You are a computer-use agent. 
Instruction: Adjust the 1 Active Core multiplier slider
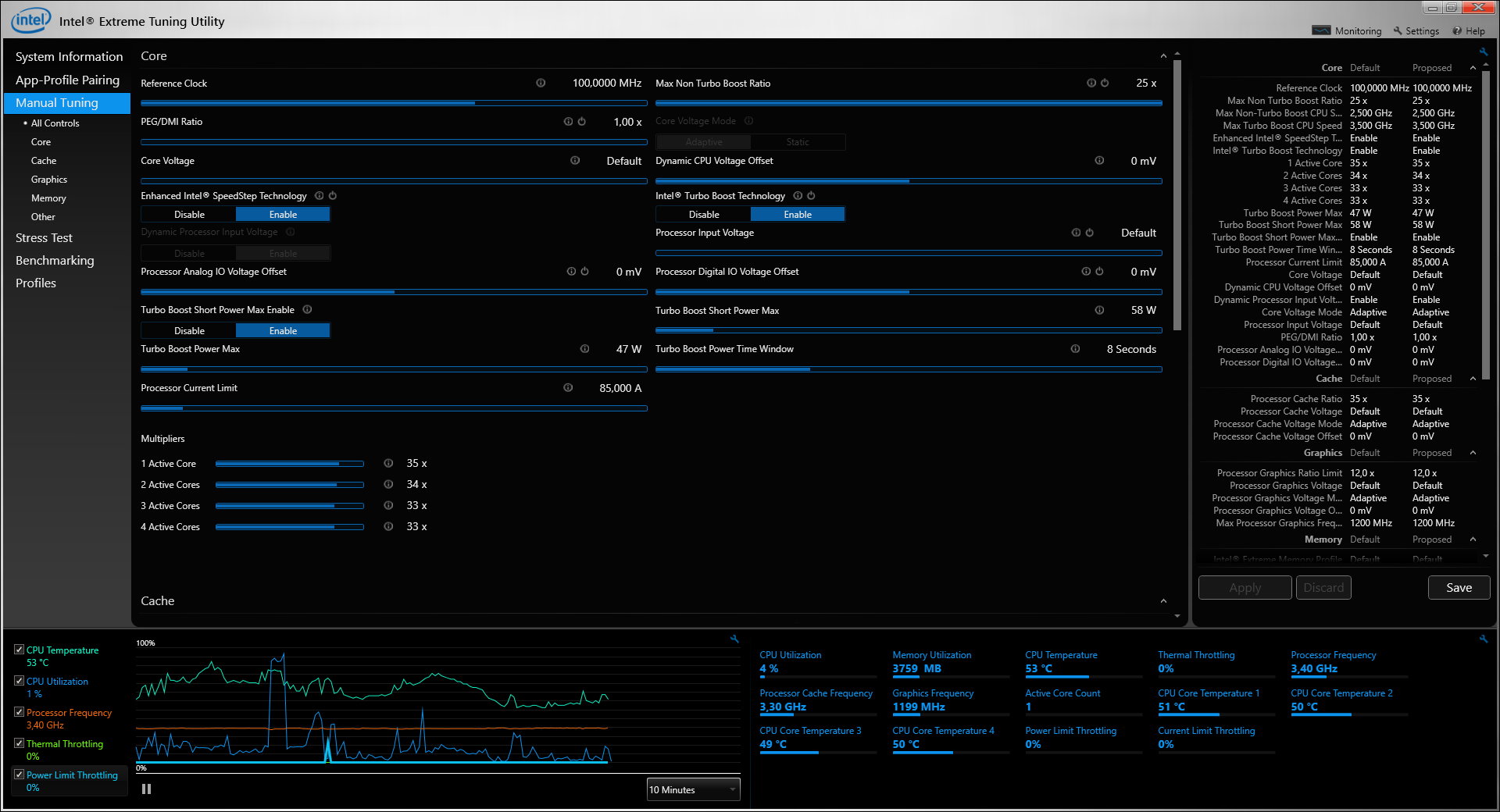coord(289,464)
